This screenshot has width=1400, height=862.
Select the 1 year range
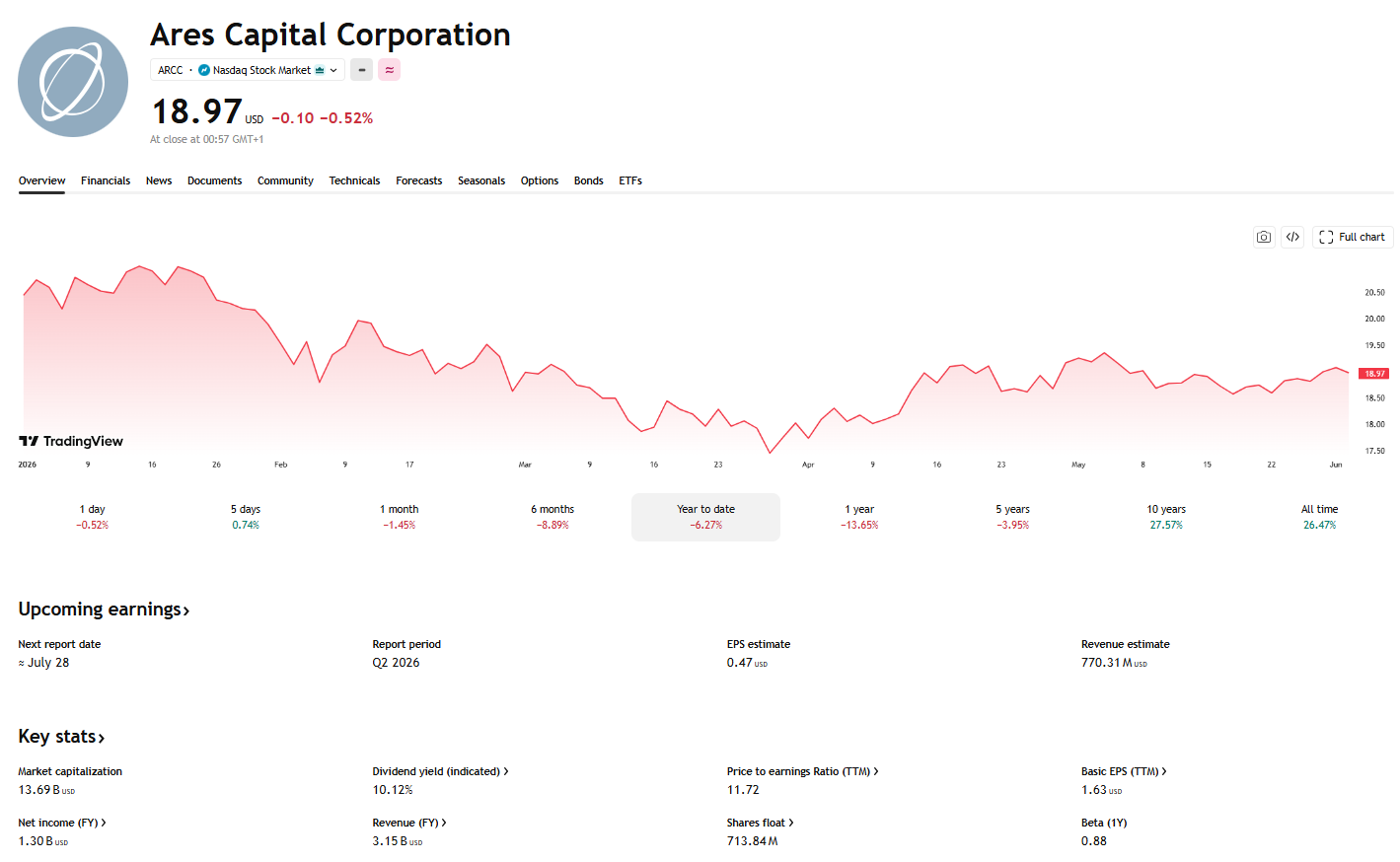pyautogui.click(x=859, y=517)
